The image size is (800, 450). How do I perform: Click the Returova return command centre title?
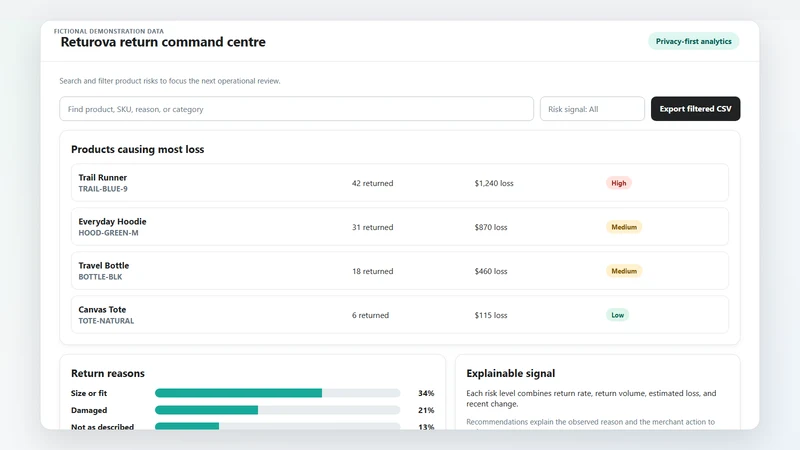tap(163, 42)
